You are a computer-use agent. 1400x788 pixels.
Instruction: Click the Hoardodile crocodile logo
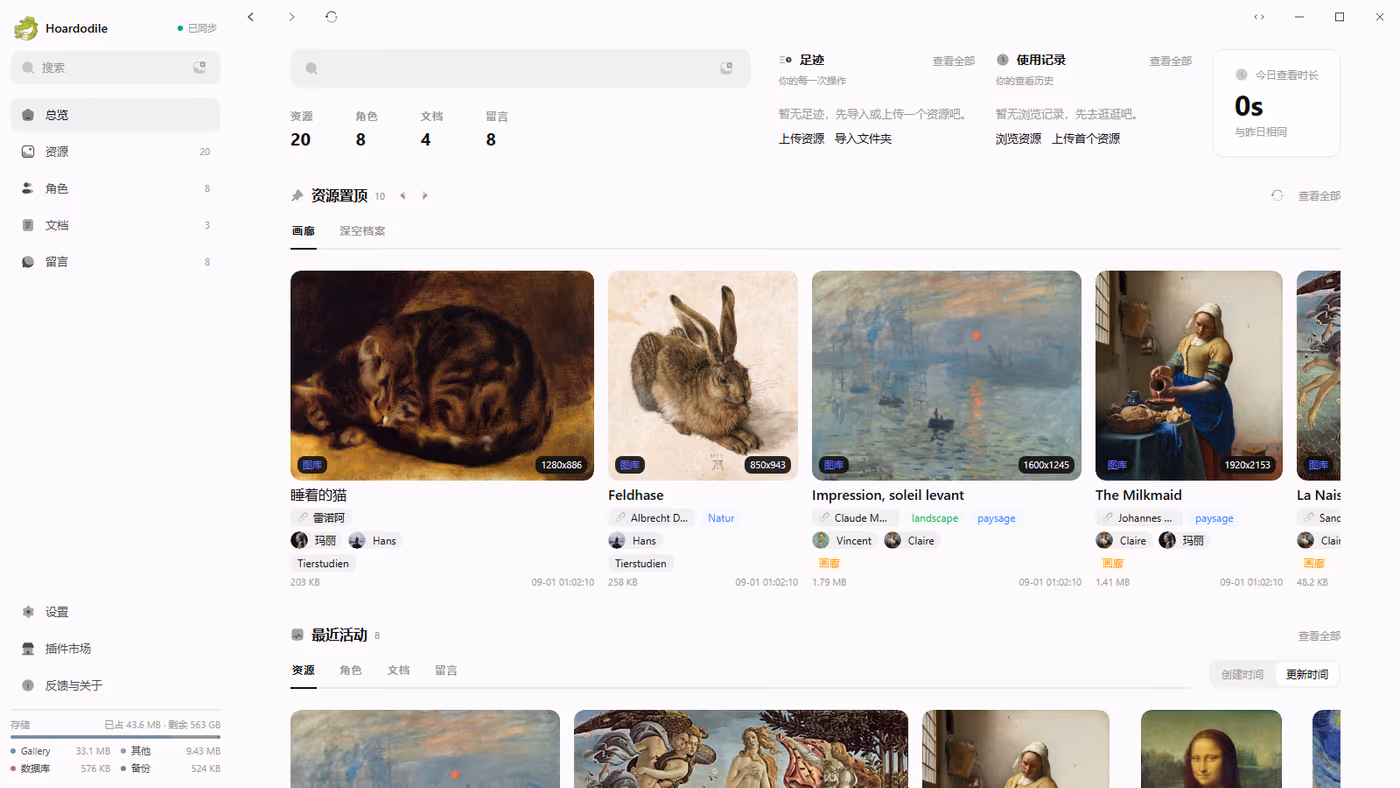click(x=25, y=28)
